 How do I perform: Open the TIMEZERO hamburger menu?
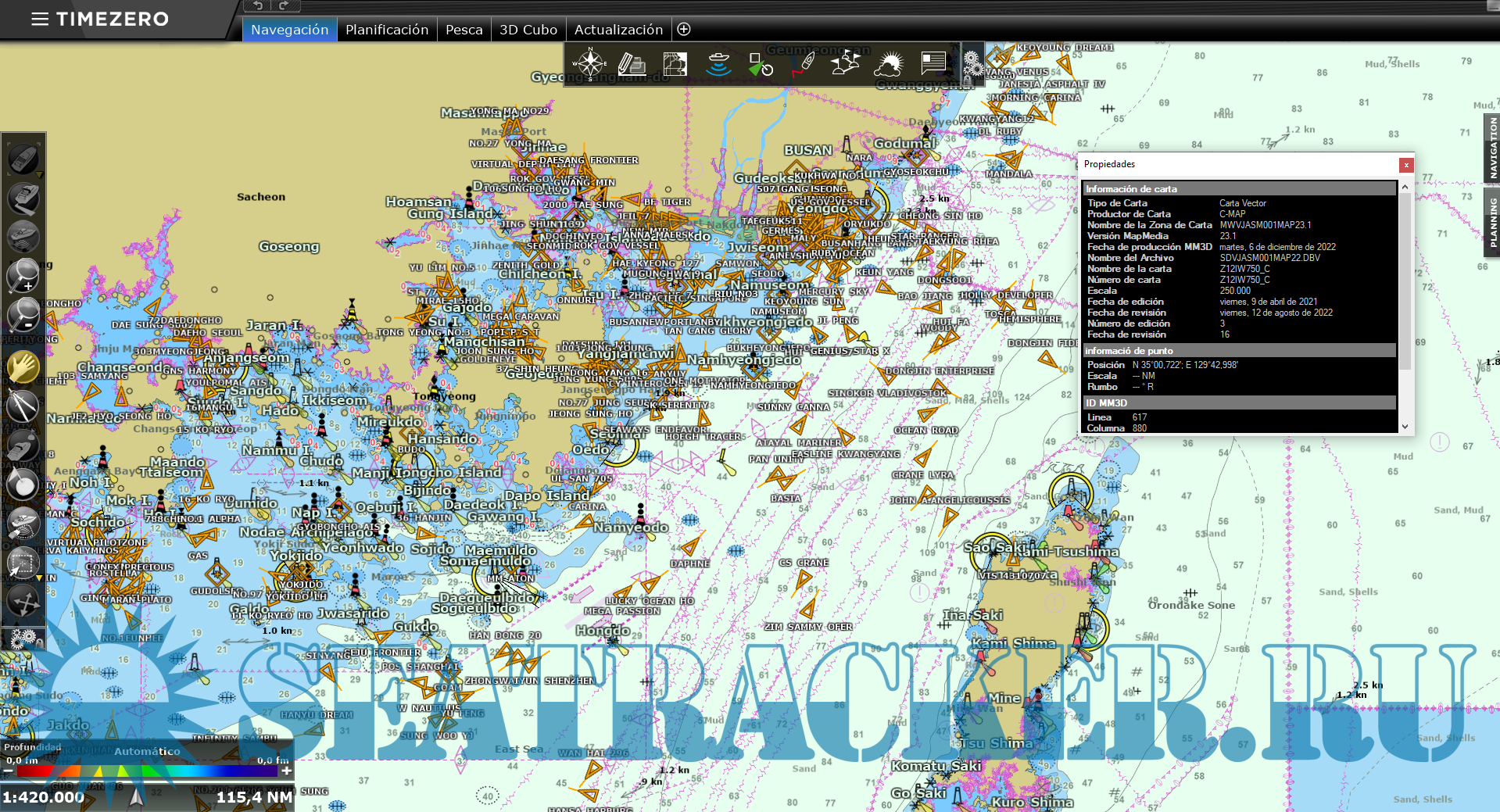click(39, 19)
